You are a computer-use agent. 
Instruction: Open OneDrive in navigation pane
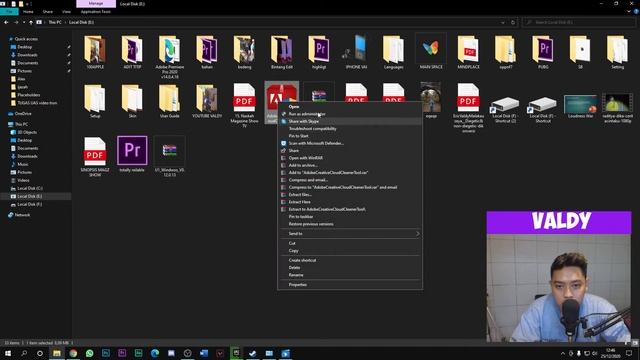[x=23, y=114]
